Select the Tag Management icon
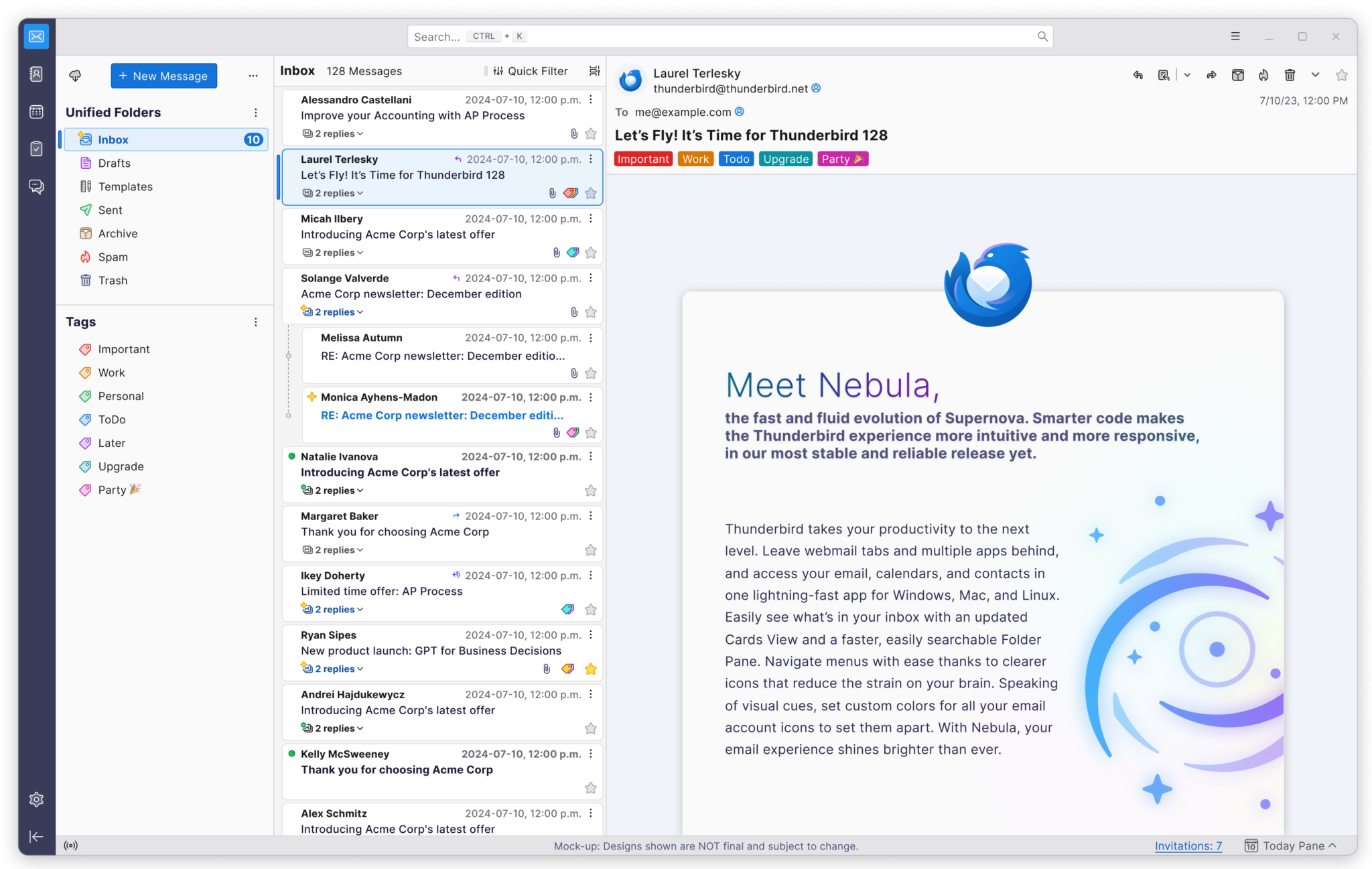 256,322
